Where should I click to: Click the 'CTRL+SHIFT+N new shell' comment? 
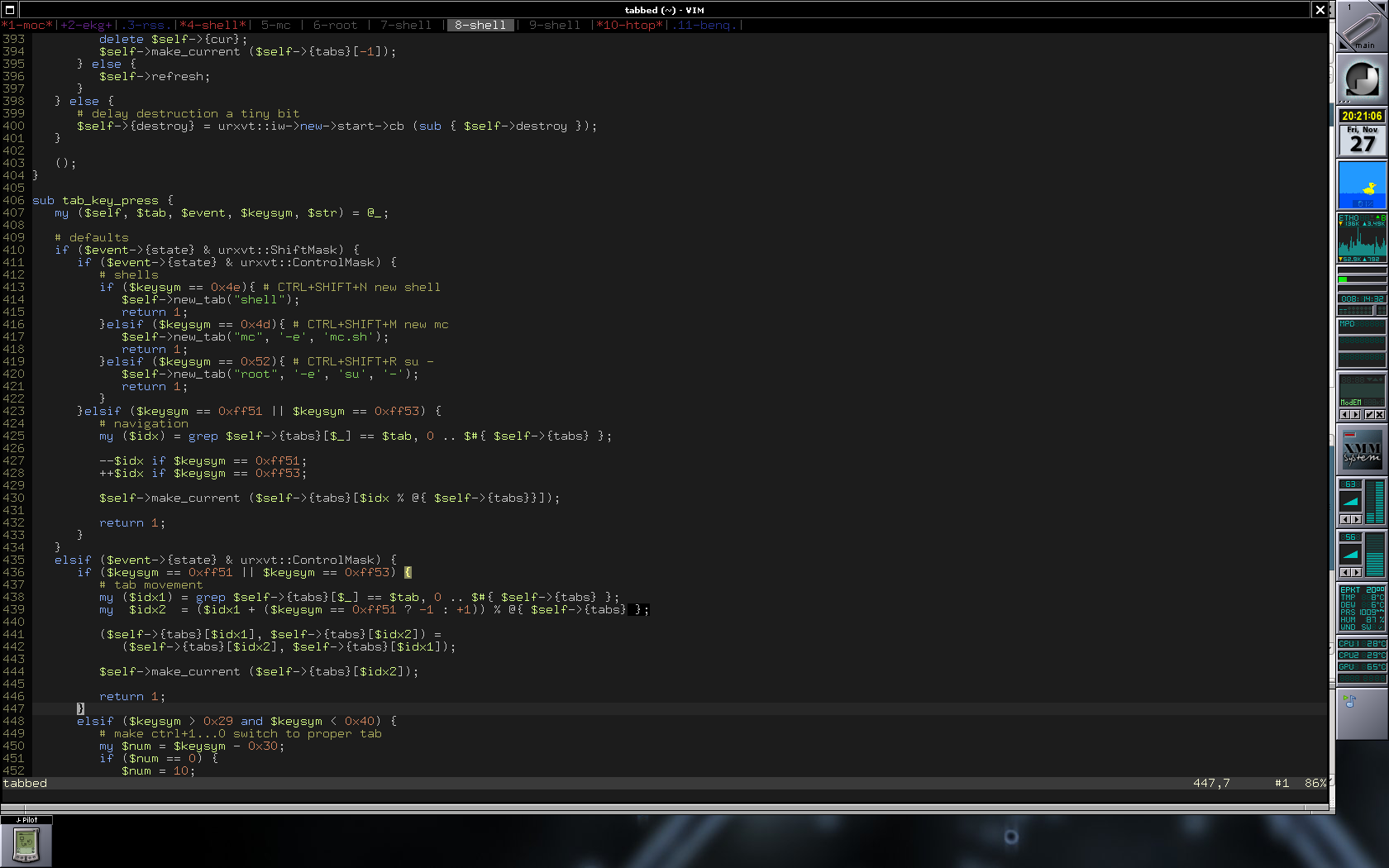coord(351,287)
